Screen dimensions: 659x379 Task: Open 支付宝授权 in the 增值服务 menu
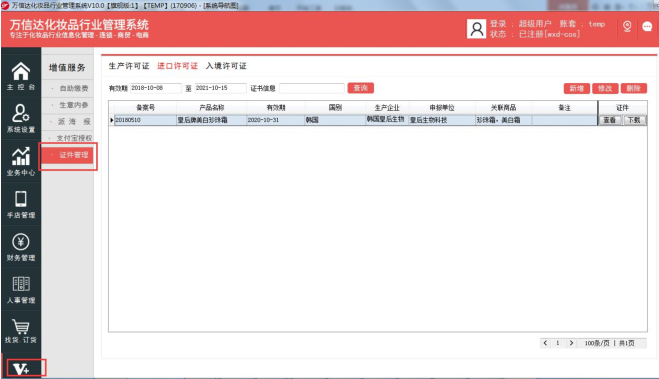[x=74, y=138]
